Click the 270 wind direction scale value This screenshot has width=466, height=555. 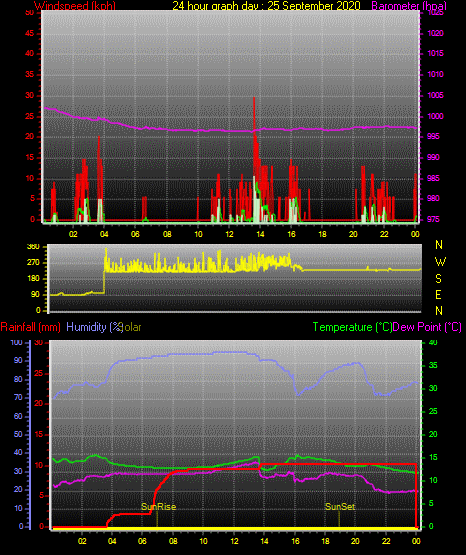(33, 263)
